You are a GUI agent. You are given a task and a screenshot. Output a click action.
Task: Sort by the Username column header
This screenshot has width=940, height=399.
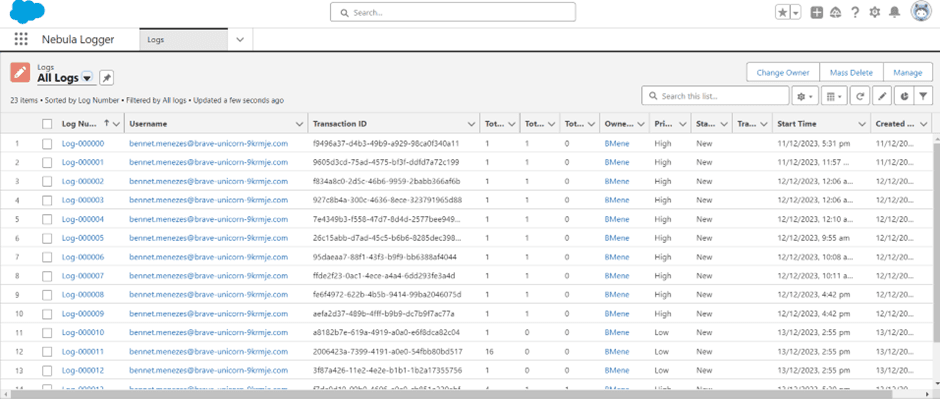click(x=147, y=124)
